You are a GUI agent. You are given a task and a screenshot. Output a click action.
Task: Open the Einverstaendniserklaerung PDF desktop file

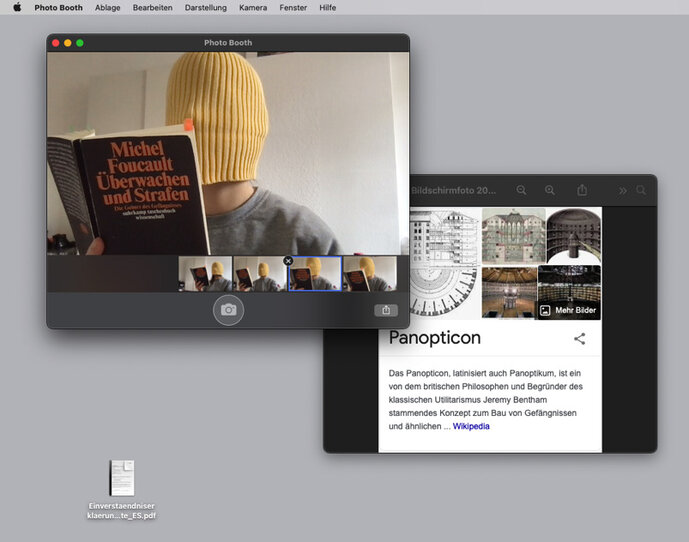point(121,478)
